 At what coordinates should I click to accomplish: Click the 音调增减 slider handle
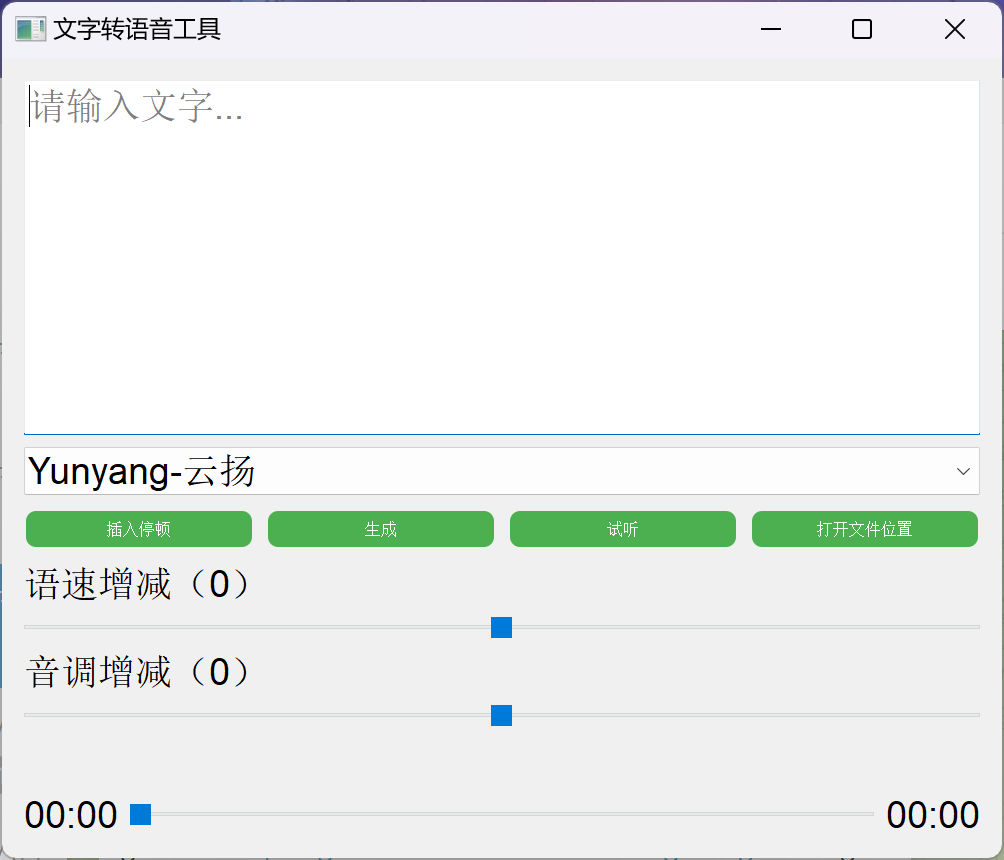point(501,715)
